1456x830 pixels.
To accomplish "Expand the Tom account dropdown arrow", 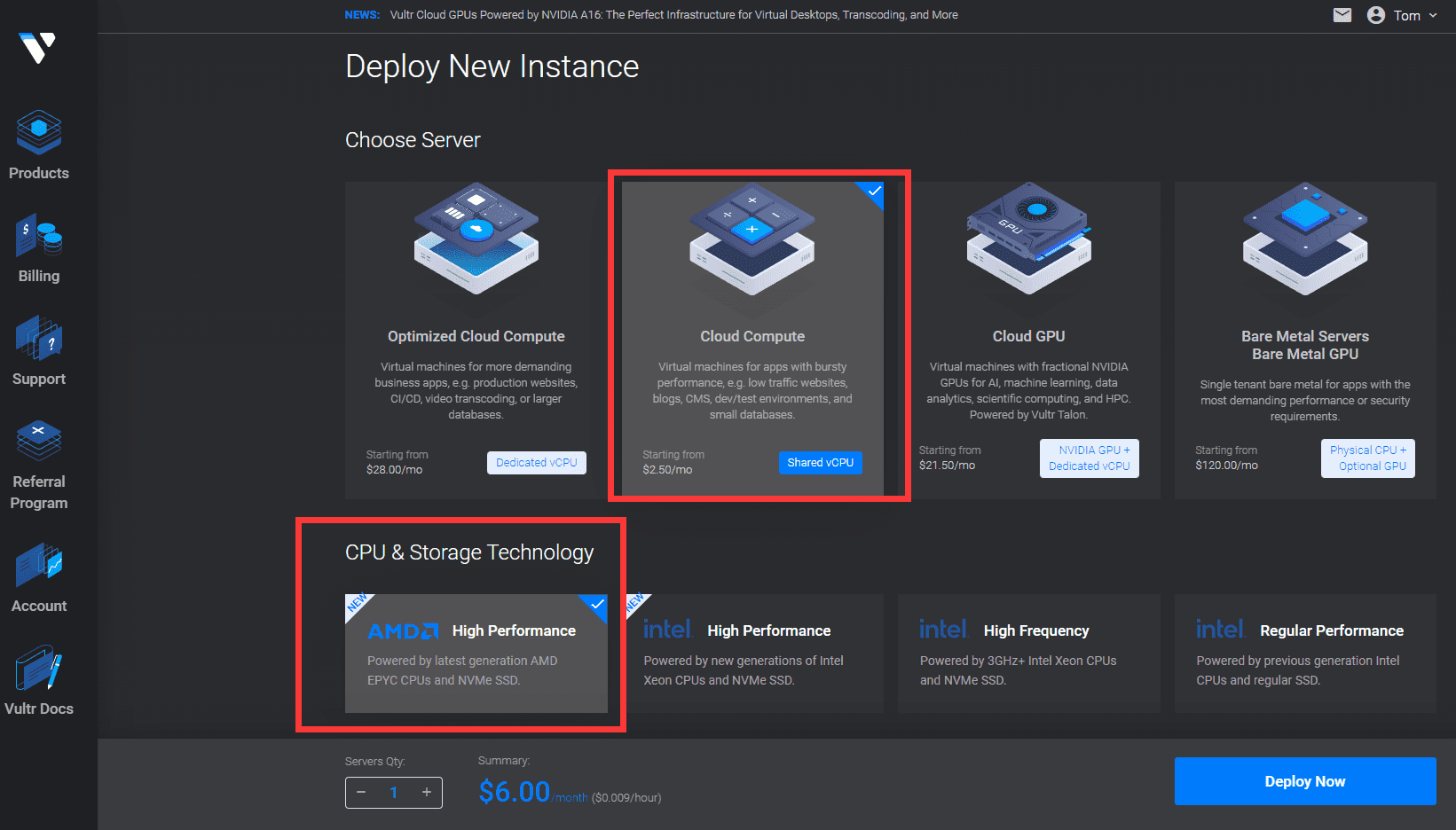I will point(1433,15).
